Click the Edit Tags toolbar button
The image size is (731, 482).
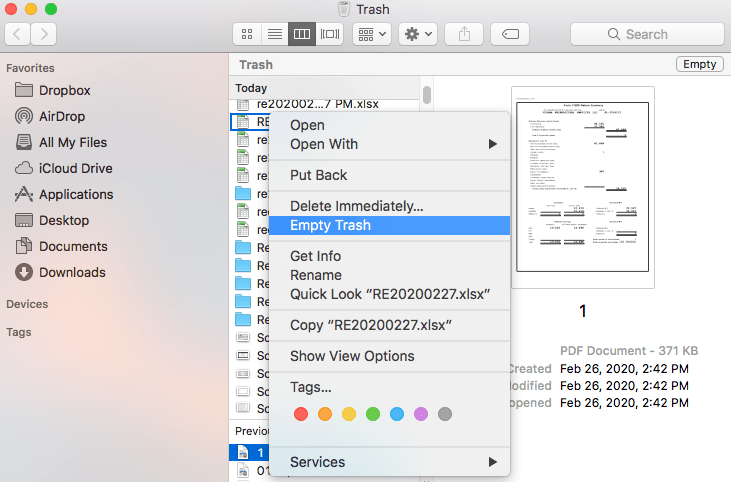click(x=510, y=34)
